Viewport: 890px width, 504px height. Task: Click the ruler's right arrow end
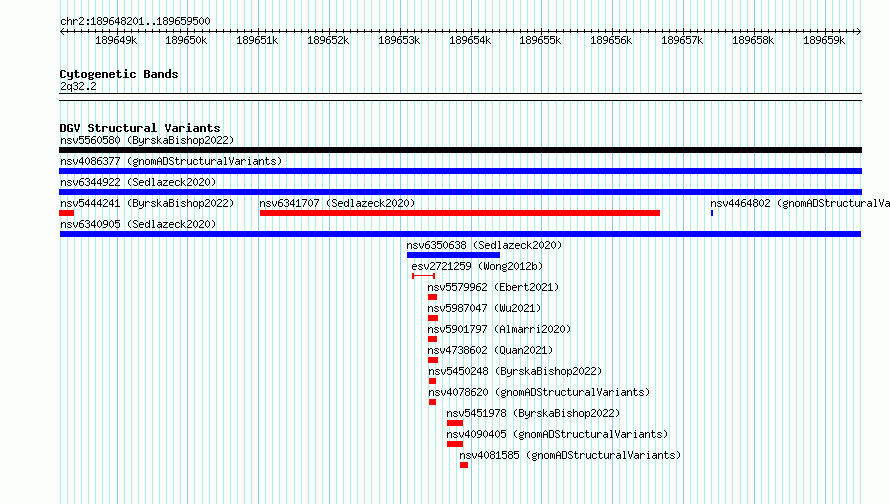click(x=859, y=31)
